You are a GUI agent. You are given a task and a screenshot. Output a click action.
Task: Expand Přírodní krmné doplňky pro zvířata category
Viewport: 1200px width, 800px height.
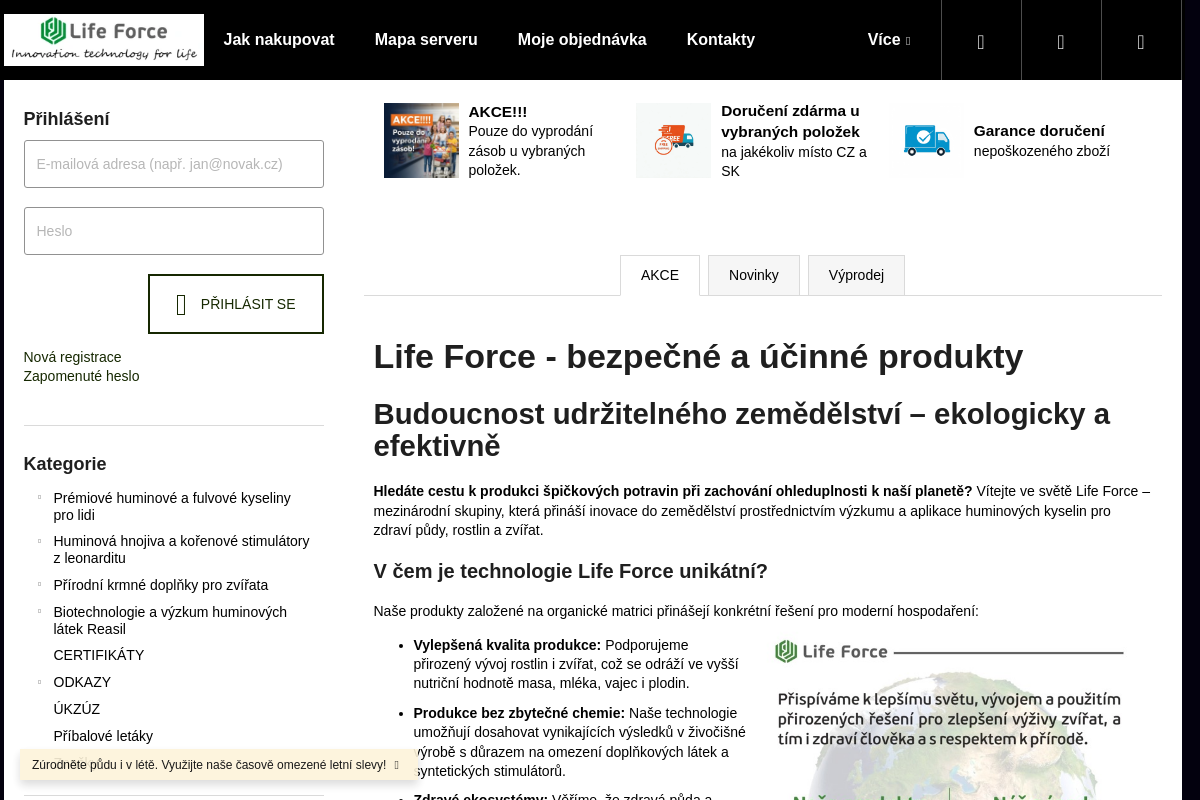coord(40,584)
